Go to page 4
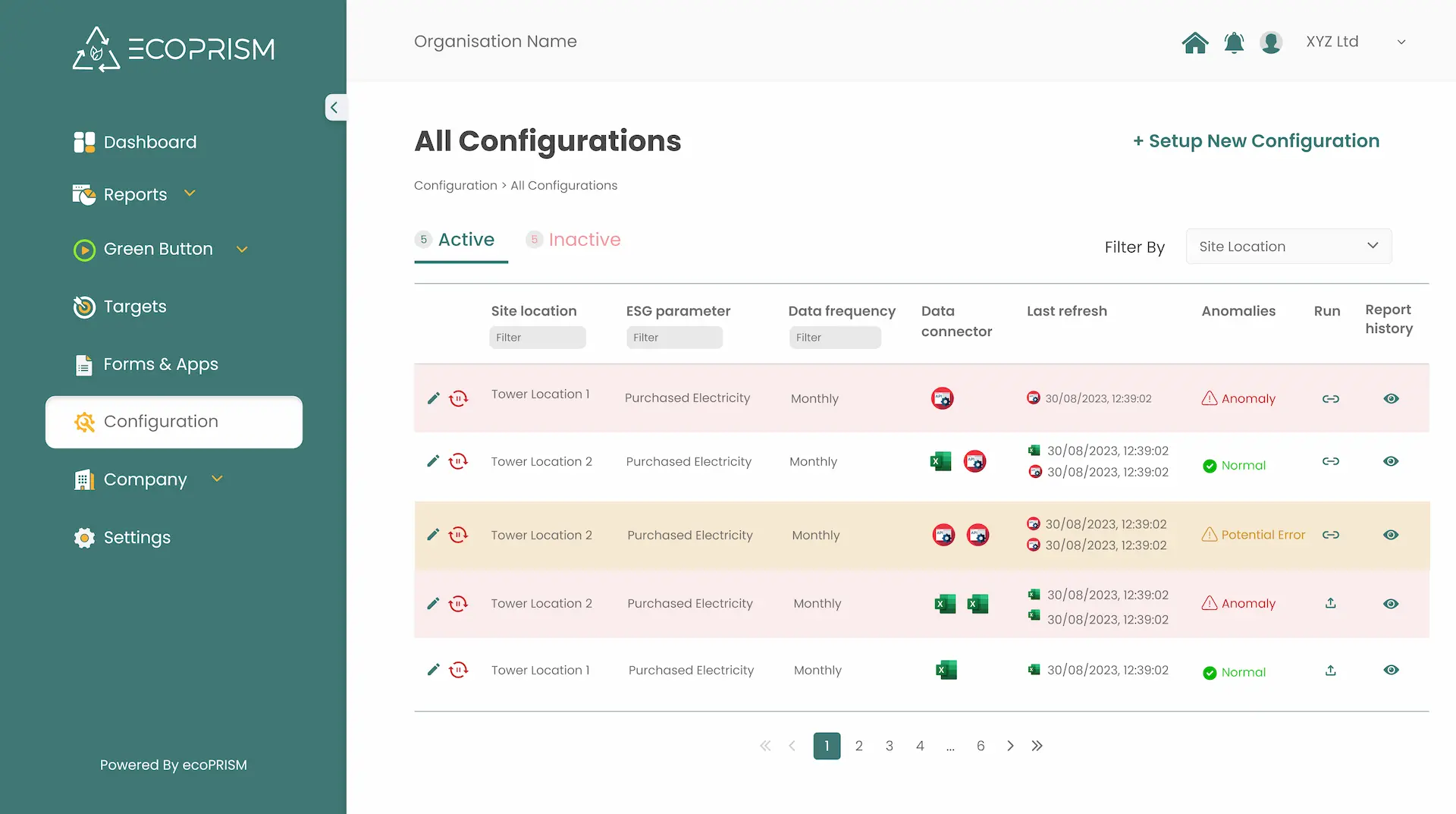Image resolution: width=1456 pixels, height=814 pixels. pyautogui.click(x=920, y=746)
